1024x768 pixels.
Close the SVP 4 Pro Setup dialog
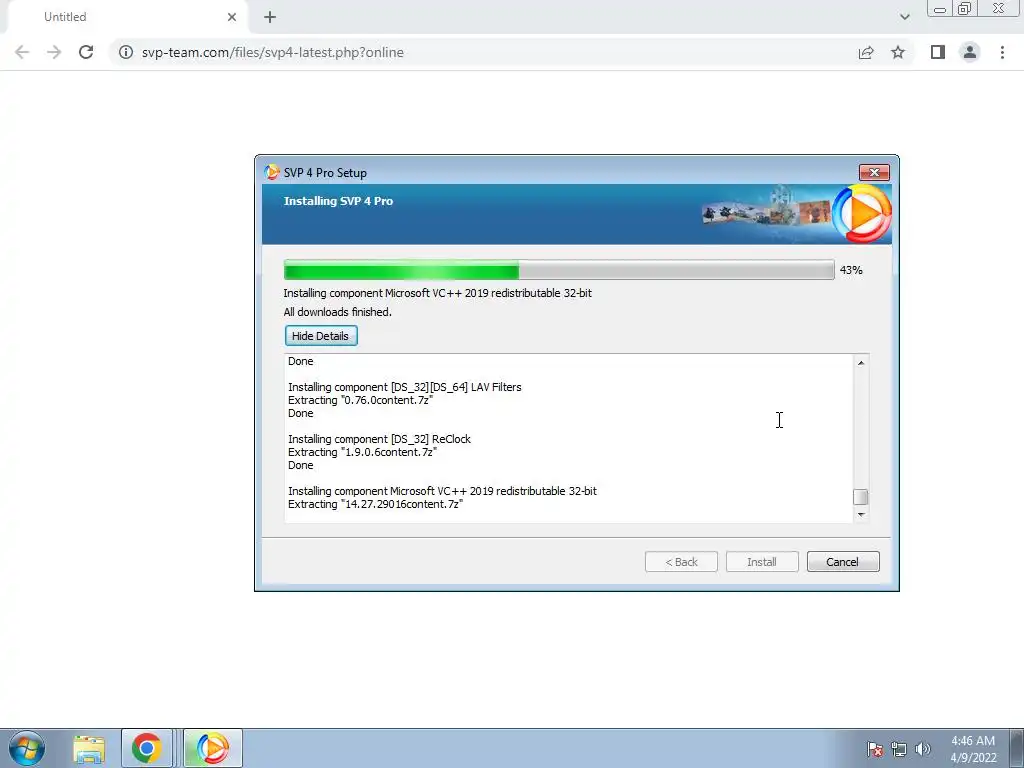874,172
